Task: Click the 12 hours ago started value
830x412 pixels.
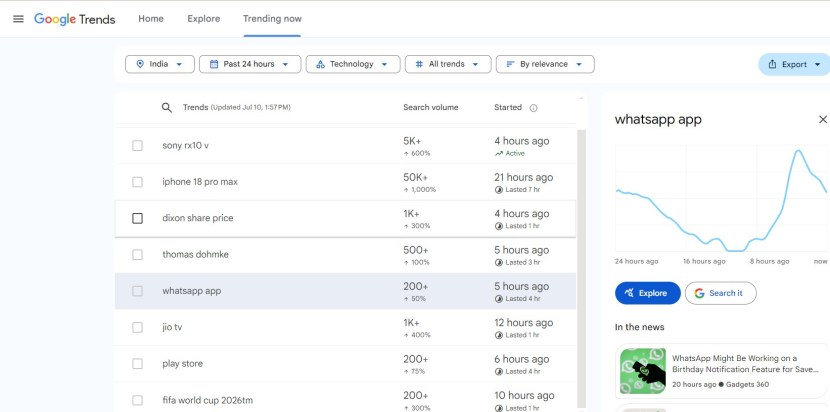Action: point(524,323)
